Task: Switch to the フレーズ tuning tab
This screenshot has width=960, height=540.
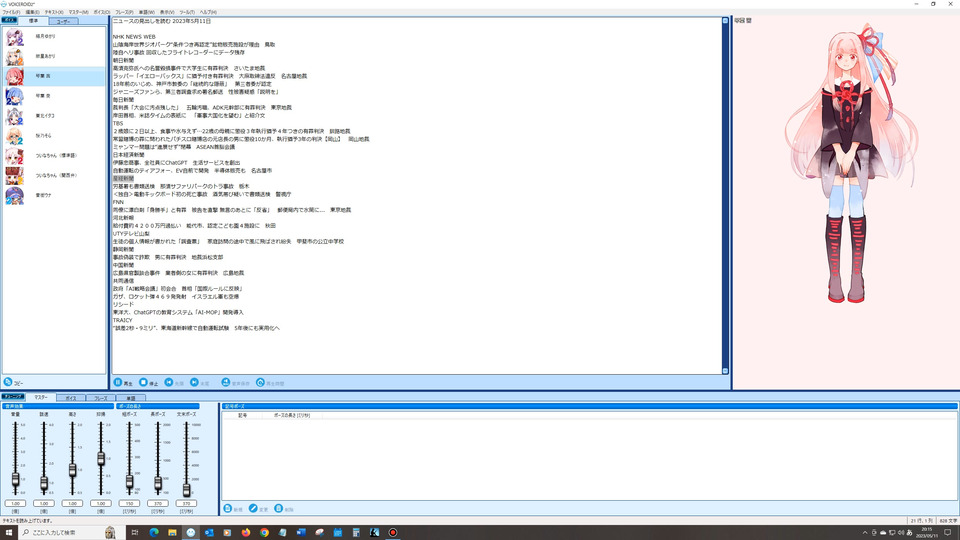Action: pyautogui.click(x=100, y=398)
